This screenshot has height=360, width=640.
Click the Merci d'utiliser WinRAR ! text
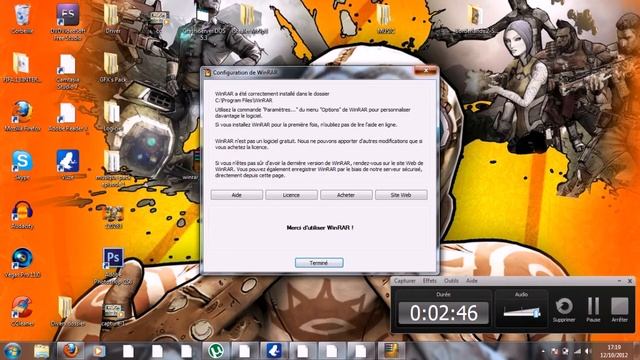(320, 228)
